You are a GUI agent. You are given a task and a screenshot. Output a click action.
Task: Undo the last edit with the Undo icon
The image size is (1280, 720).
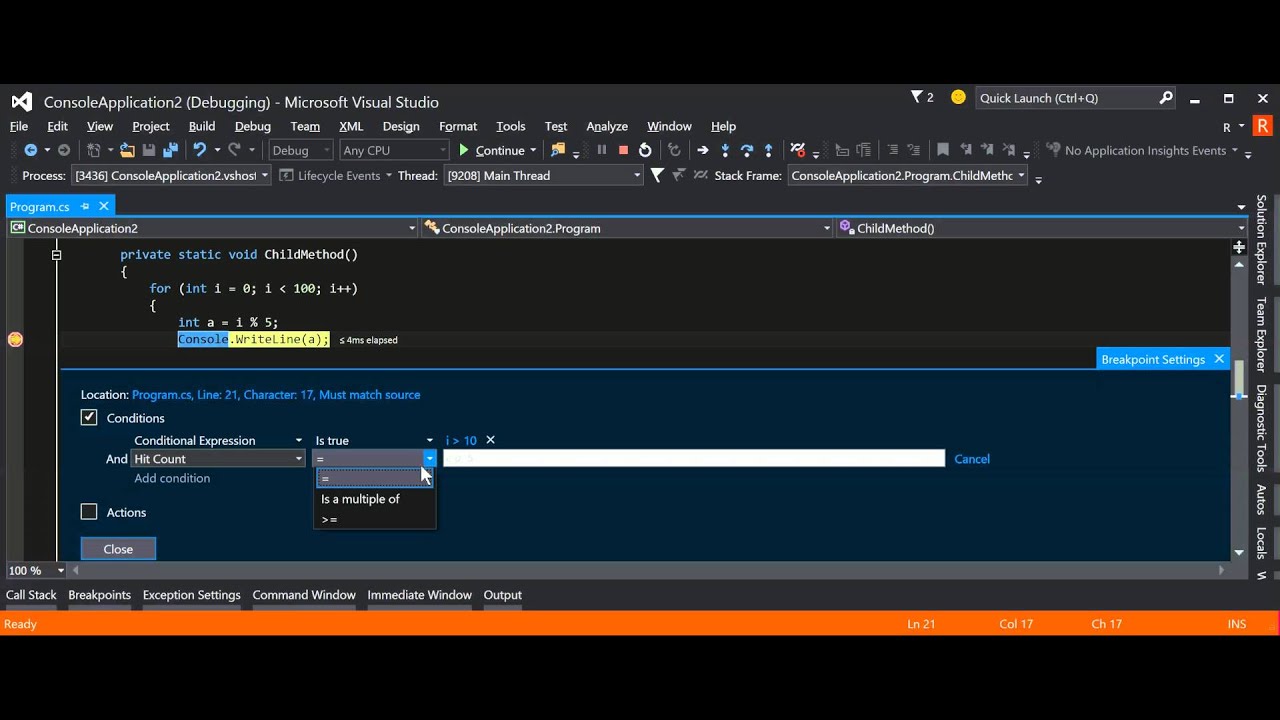coord(200,150)
